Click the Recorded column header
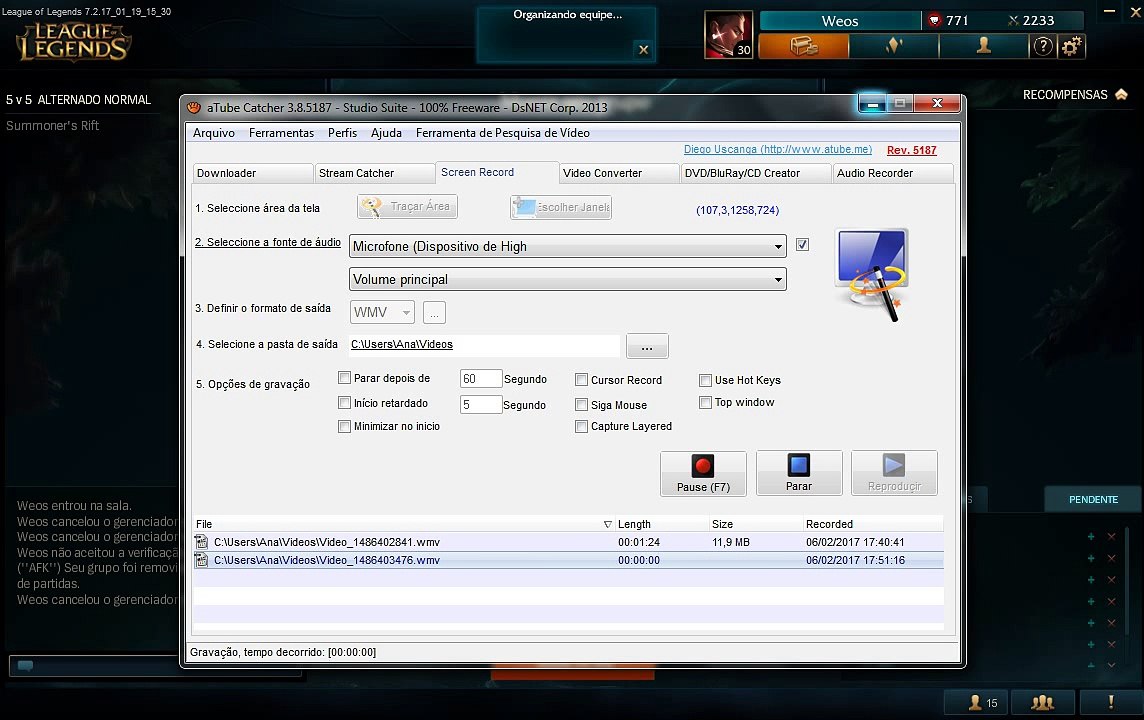 point(873,524)
